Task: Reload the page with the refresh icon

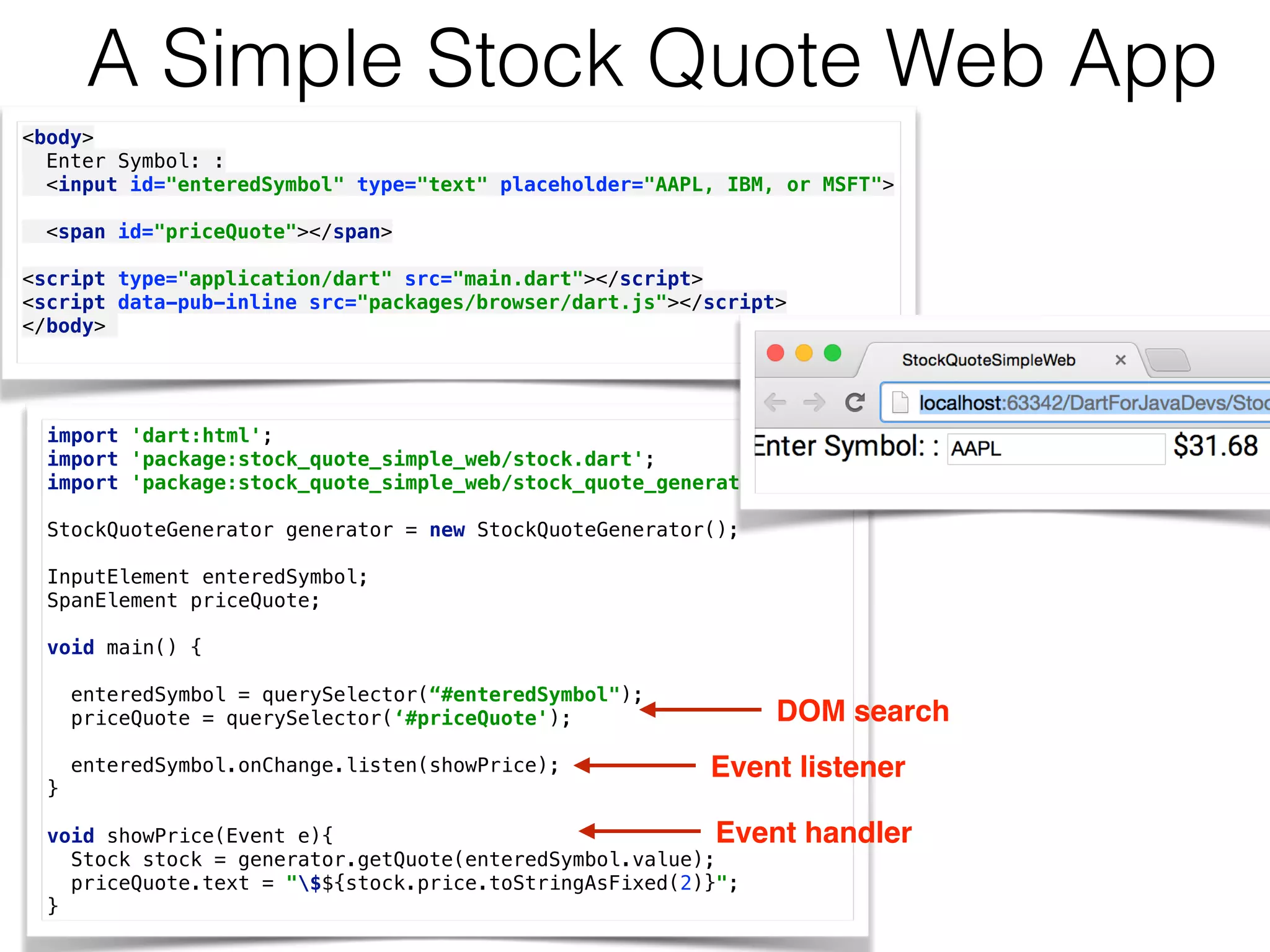Action: pyautogui.click(x=855, y=402)
